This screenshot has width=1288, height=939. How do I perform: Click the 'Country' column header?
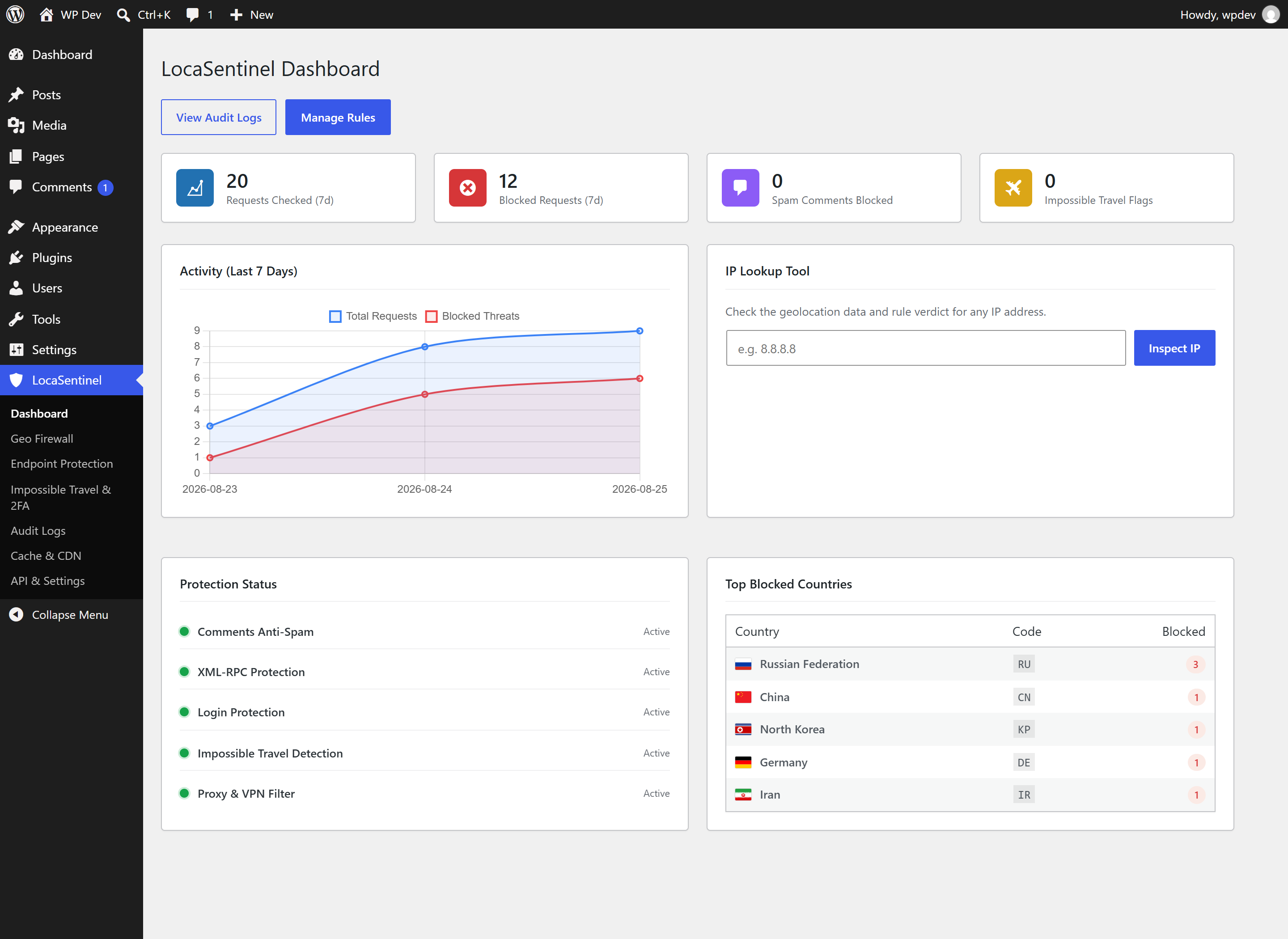757,631
